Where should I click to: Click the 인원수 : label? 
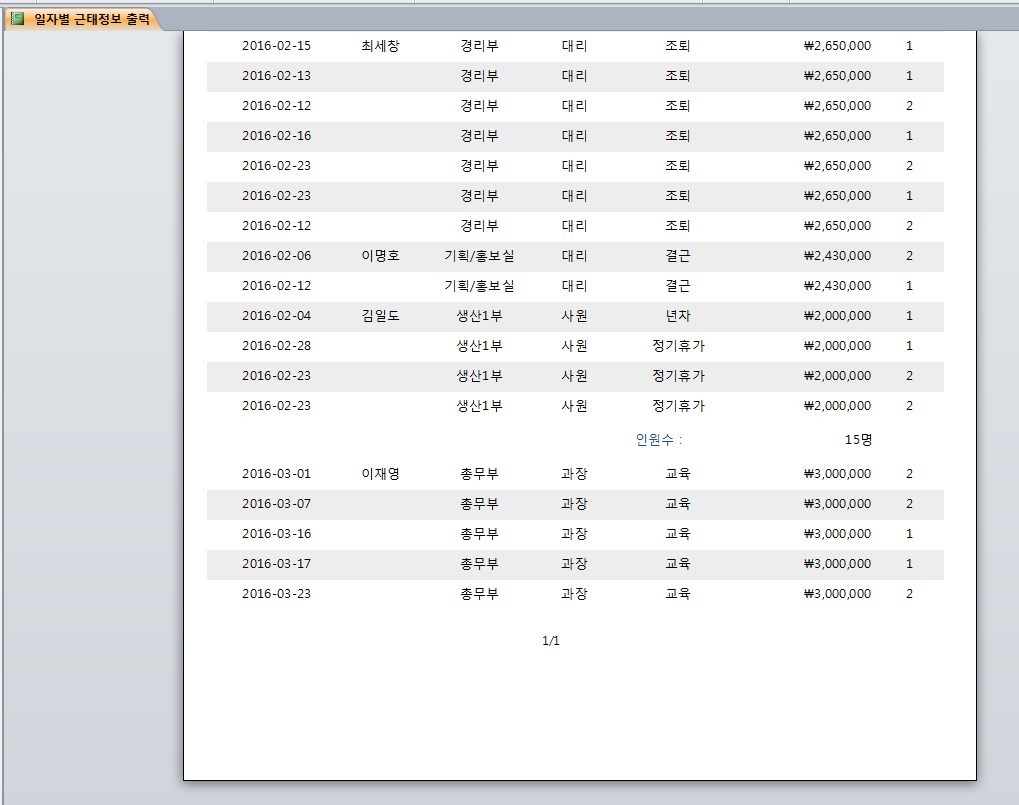tap(658, 439)
